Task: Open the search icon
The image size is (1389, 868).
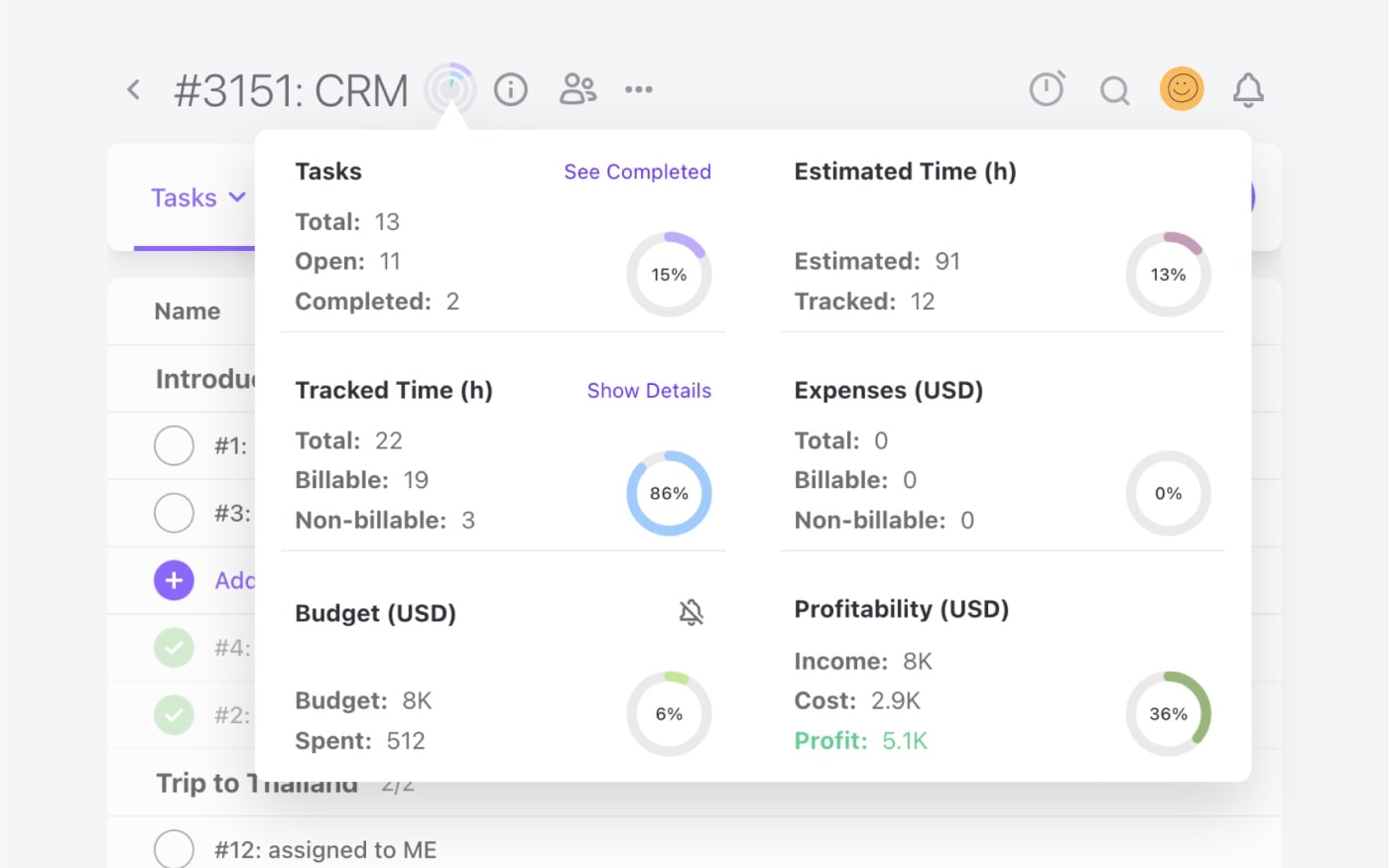Action: 1114,89
